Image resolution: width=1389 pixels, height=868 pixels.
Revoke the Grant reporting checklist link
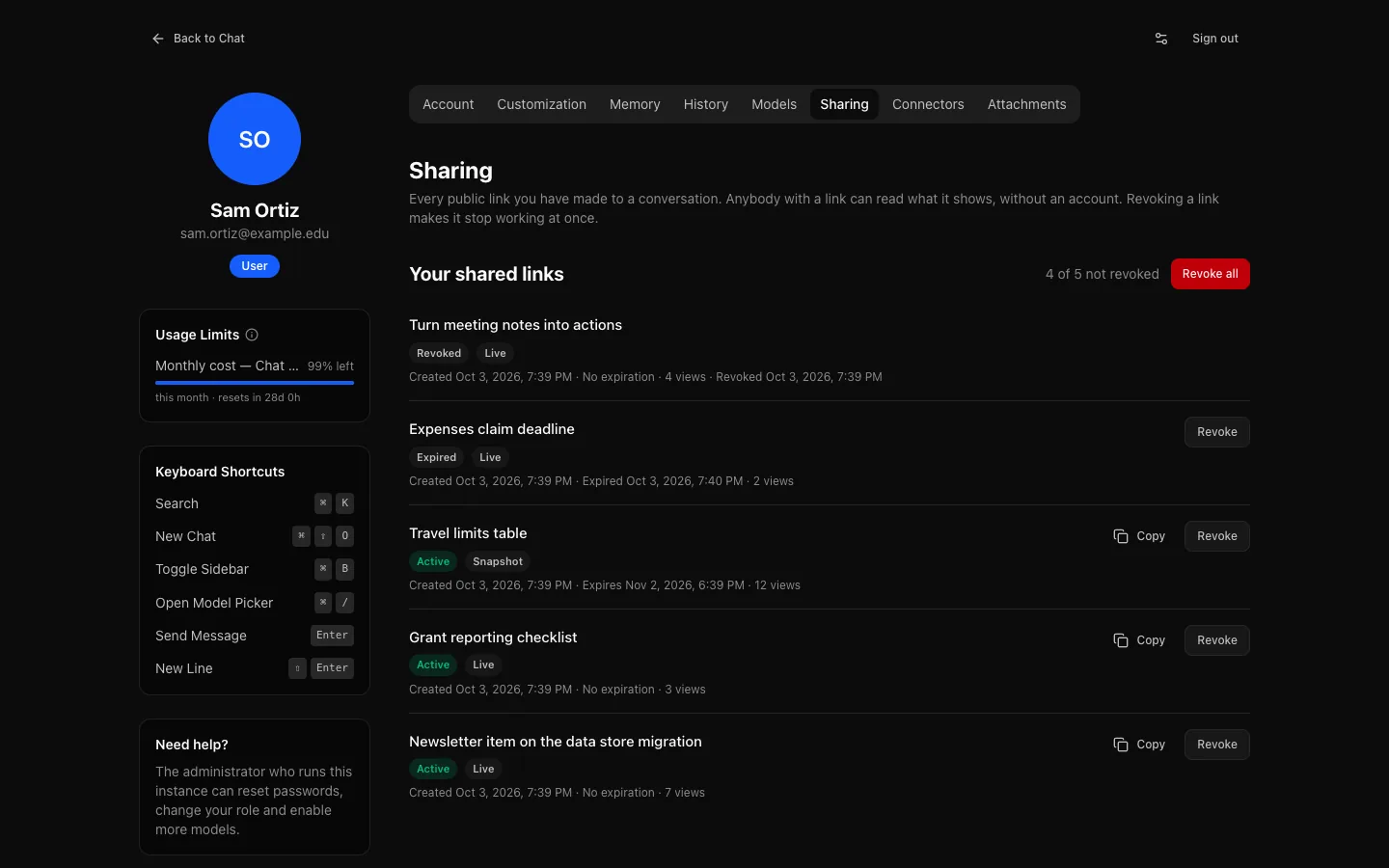click(x=1217, y=640)
